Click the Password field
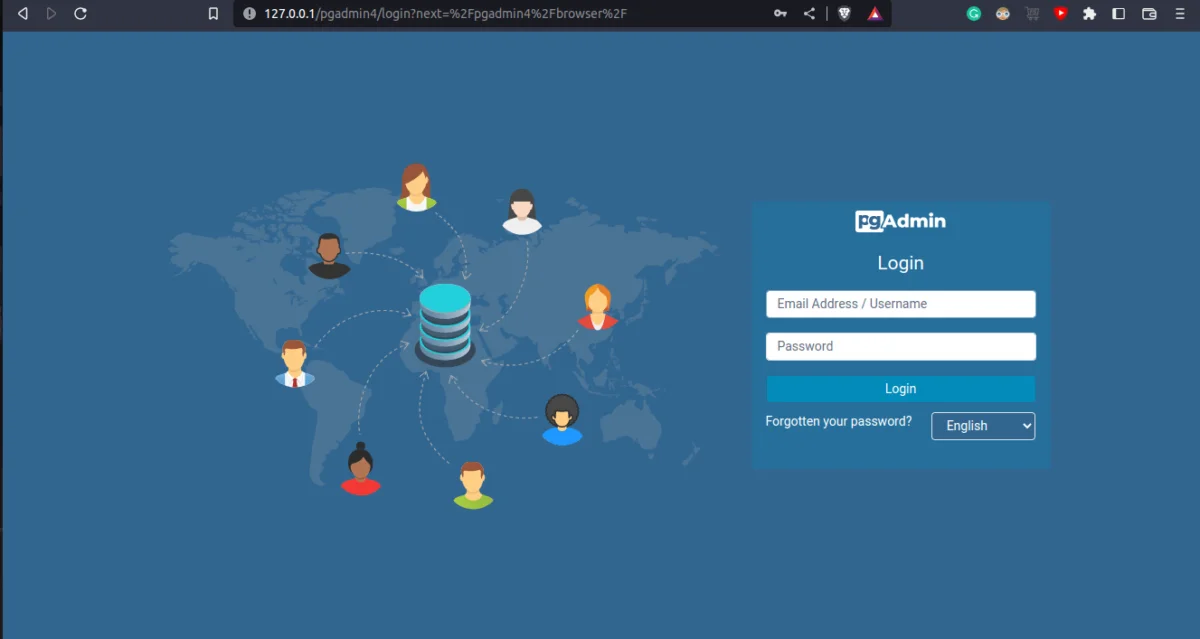The width and height of the screenshot is (1200, 639). 900,346
